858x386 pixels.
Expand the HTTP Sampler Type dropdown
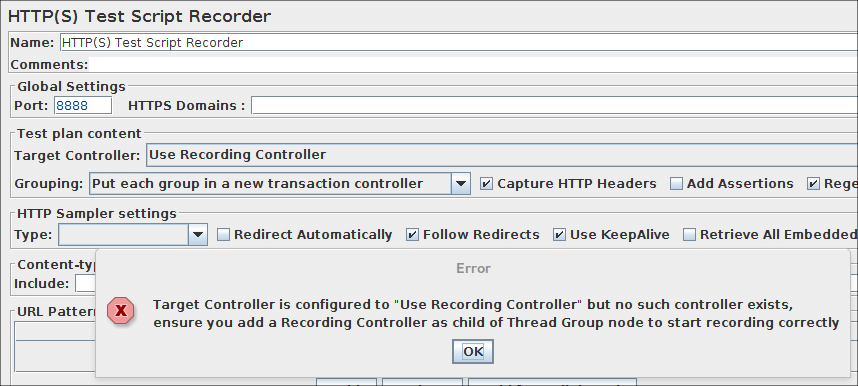pyautogui.click(x=133, y=235)
